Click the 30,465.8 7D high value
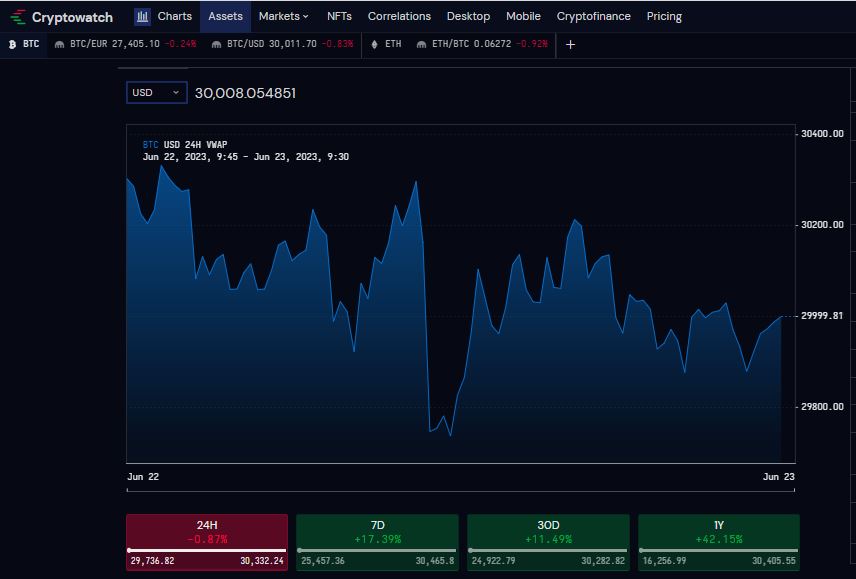 pyautogui.click(x=435, y=560)
